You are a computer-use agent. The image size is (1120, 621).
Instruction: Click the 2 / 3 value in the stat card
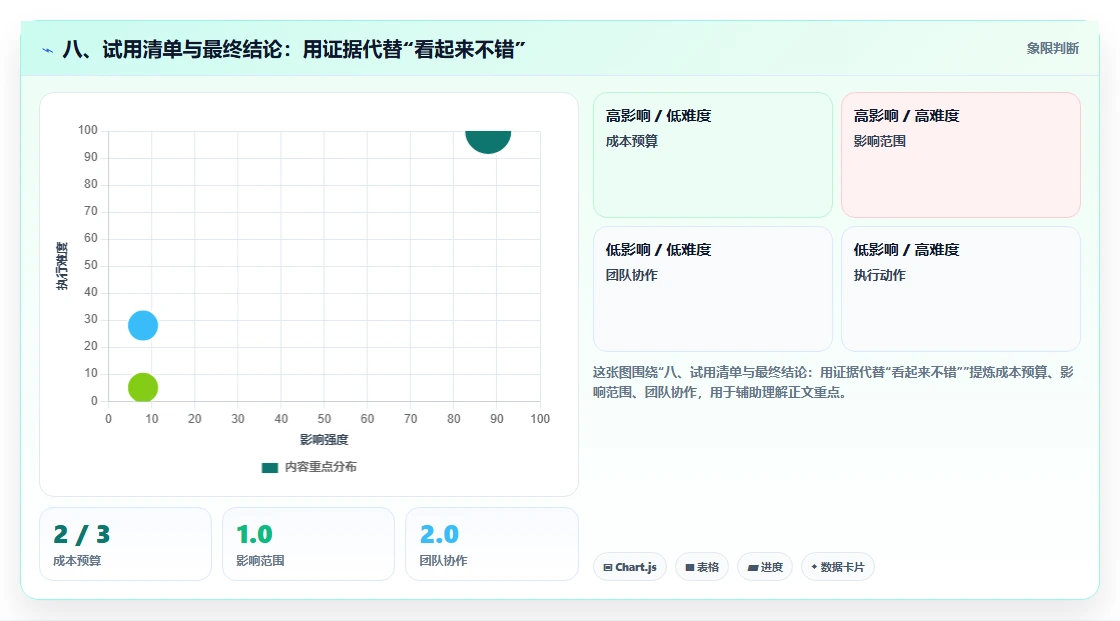point(82,535)
